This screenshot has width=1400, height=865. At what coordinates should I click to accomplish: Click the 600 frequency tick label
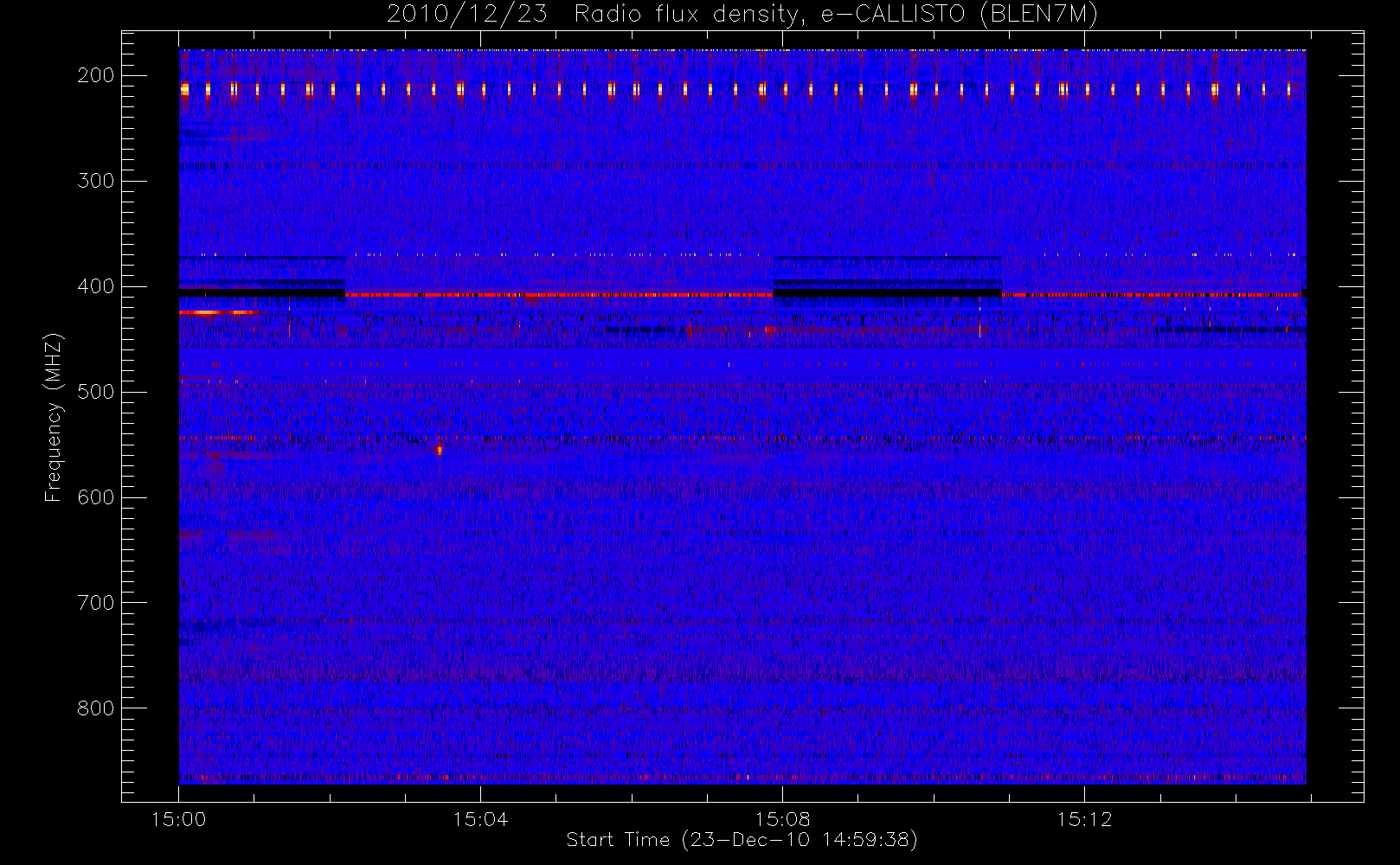95,497
